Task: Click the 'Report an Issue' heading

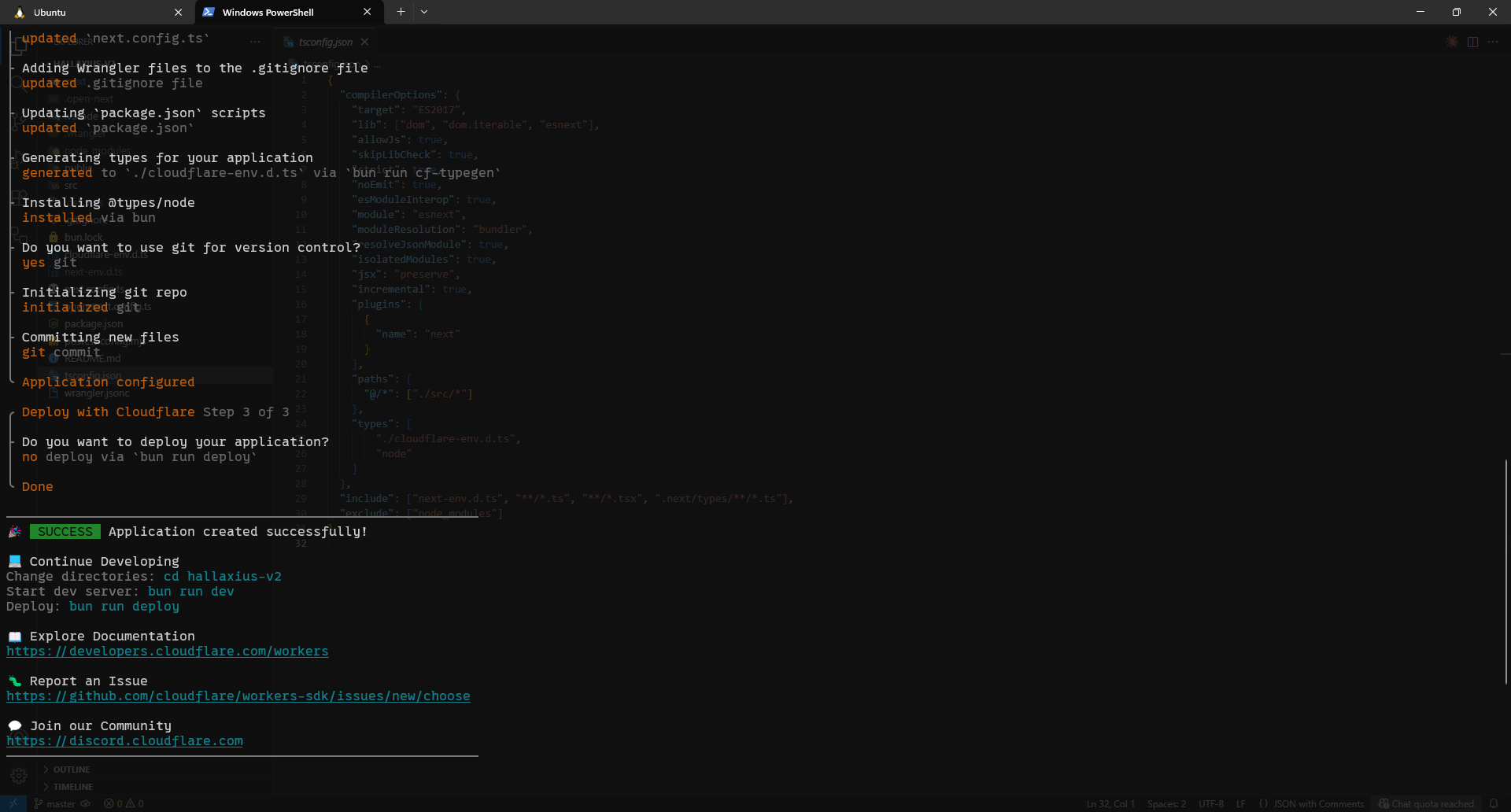Action: (89, 681)
